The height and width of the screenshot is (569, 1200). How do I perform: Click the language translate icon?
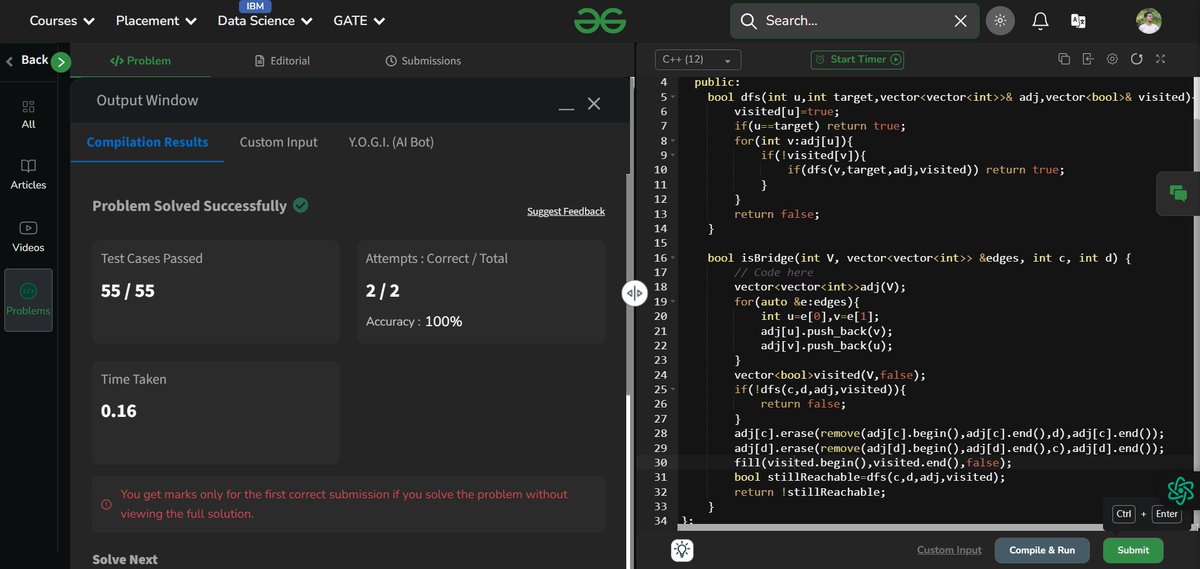(x=1078, y=20)
